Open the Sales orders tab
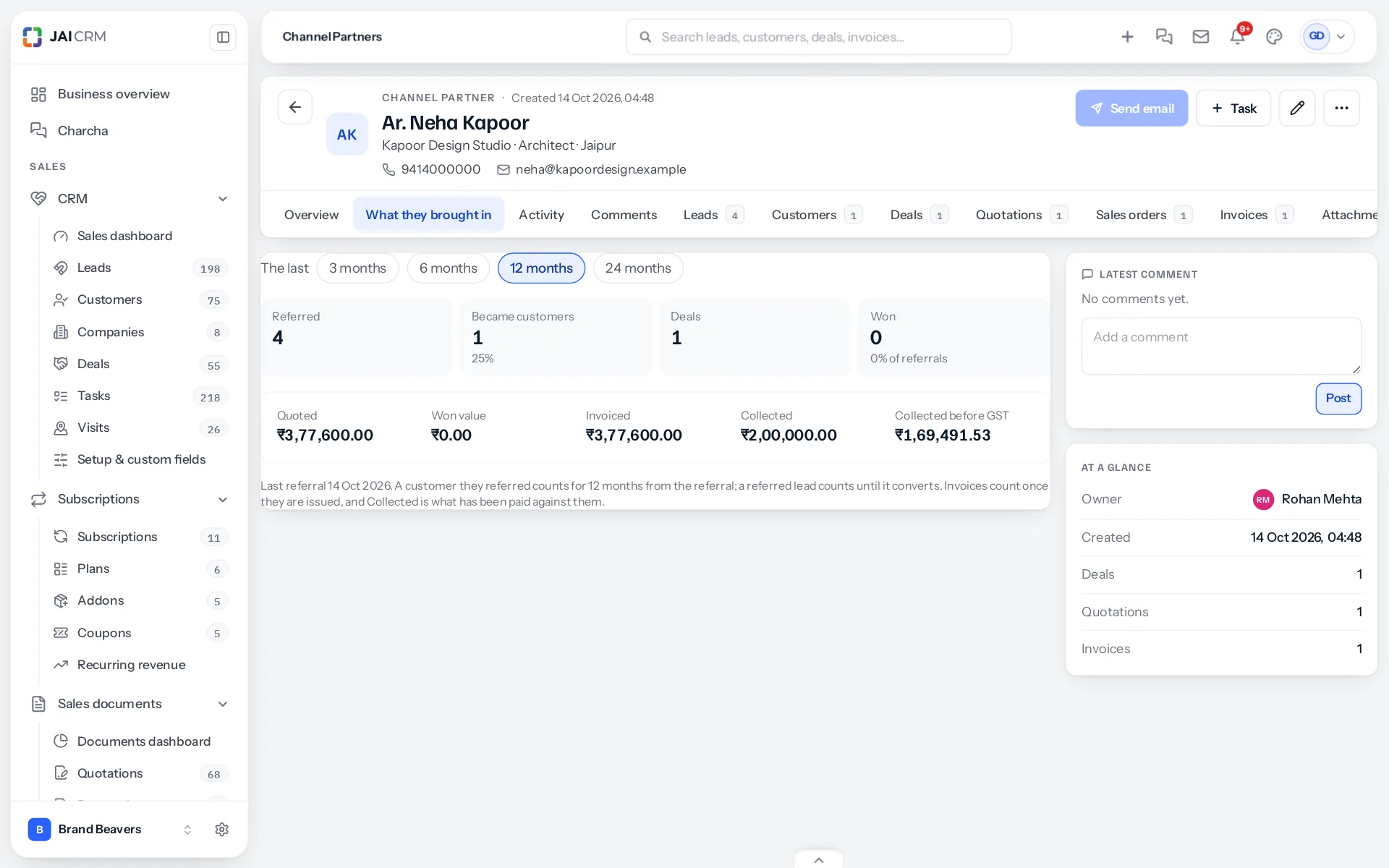The height and width of the screenshot is (868, 1389). click(1144, 215)
